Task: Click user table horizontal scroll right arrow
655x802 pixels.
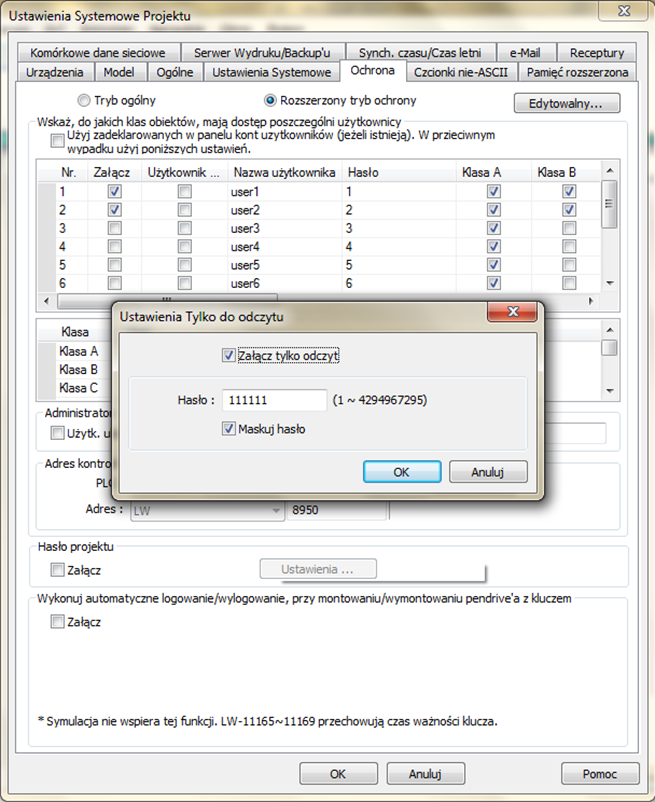Action: [x=591, y=301]
